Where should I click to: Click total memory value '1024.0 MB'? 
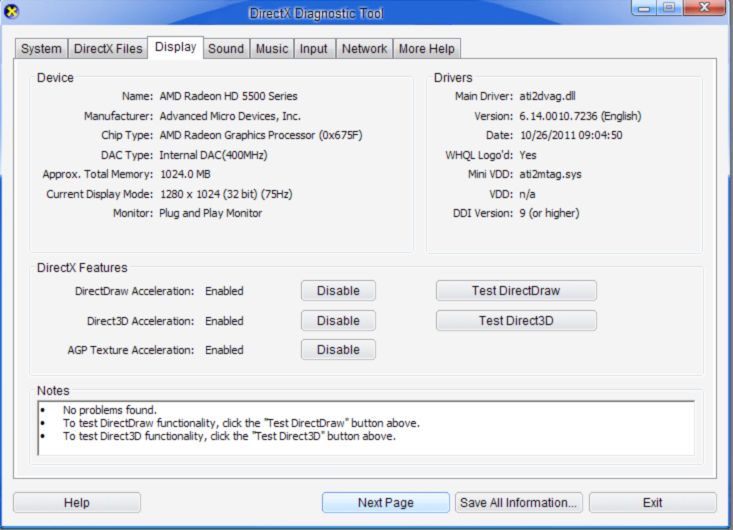185,174
